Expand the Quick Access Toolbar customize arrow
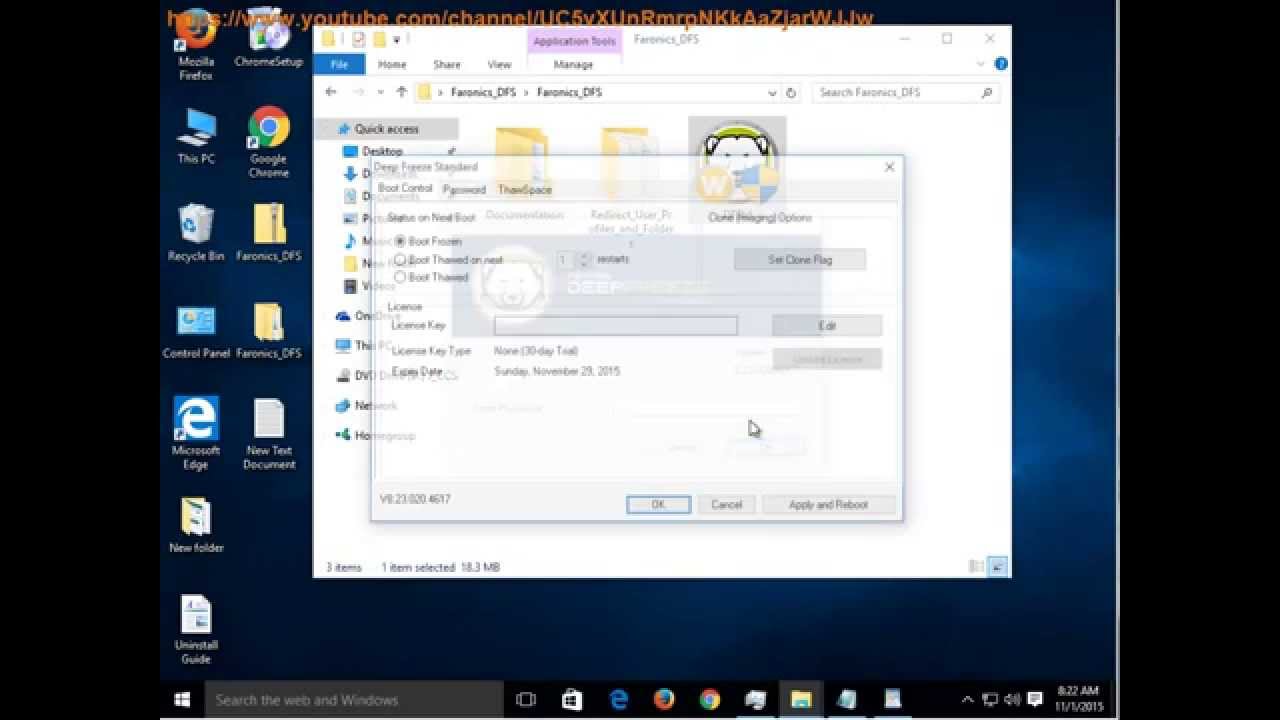Image resolution: width=1280 pixels, height=720 pixels. (x=398, y=39)
